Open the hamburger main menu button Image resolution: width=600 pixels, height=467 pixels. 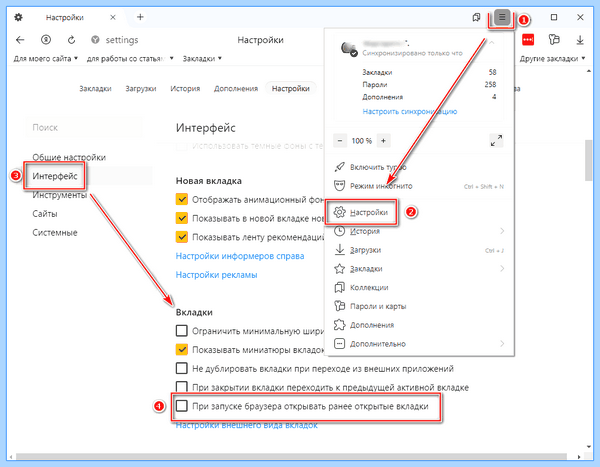502,17
